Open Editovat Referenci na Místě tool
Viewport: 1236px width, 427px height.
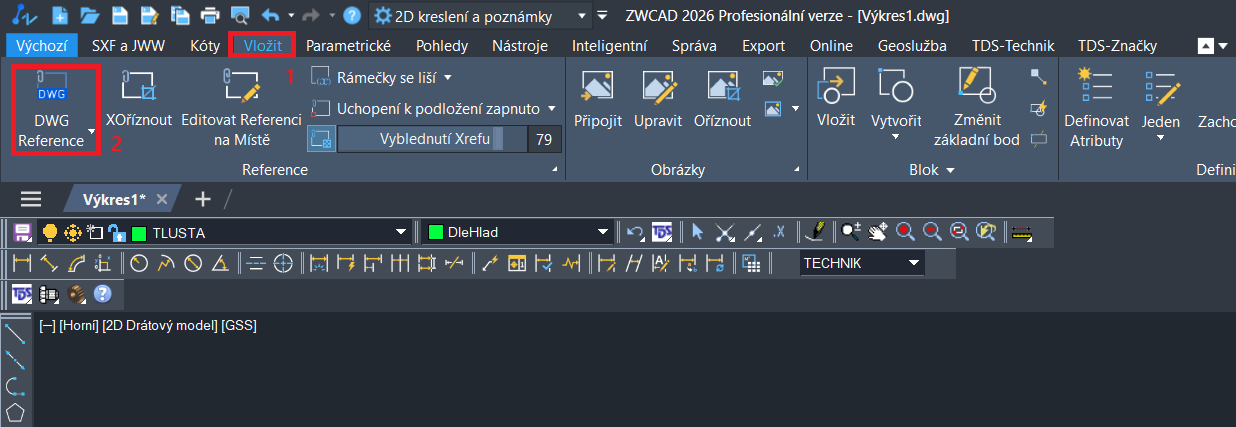coord(241,108)
